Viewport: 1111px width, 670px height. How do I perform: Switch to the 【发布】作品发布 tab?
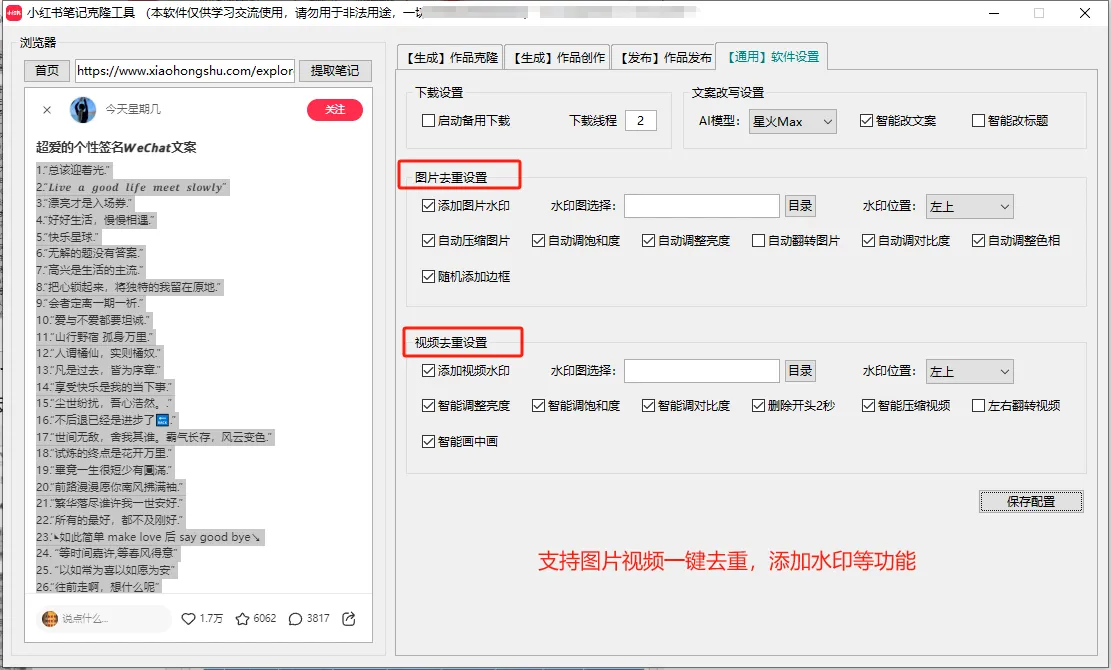[x=664, y=56]
